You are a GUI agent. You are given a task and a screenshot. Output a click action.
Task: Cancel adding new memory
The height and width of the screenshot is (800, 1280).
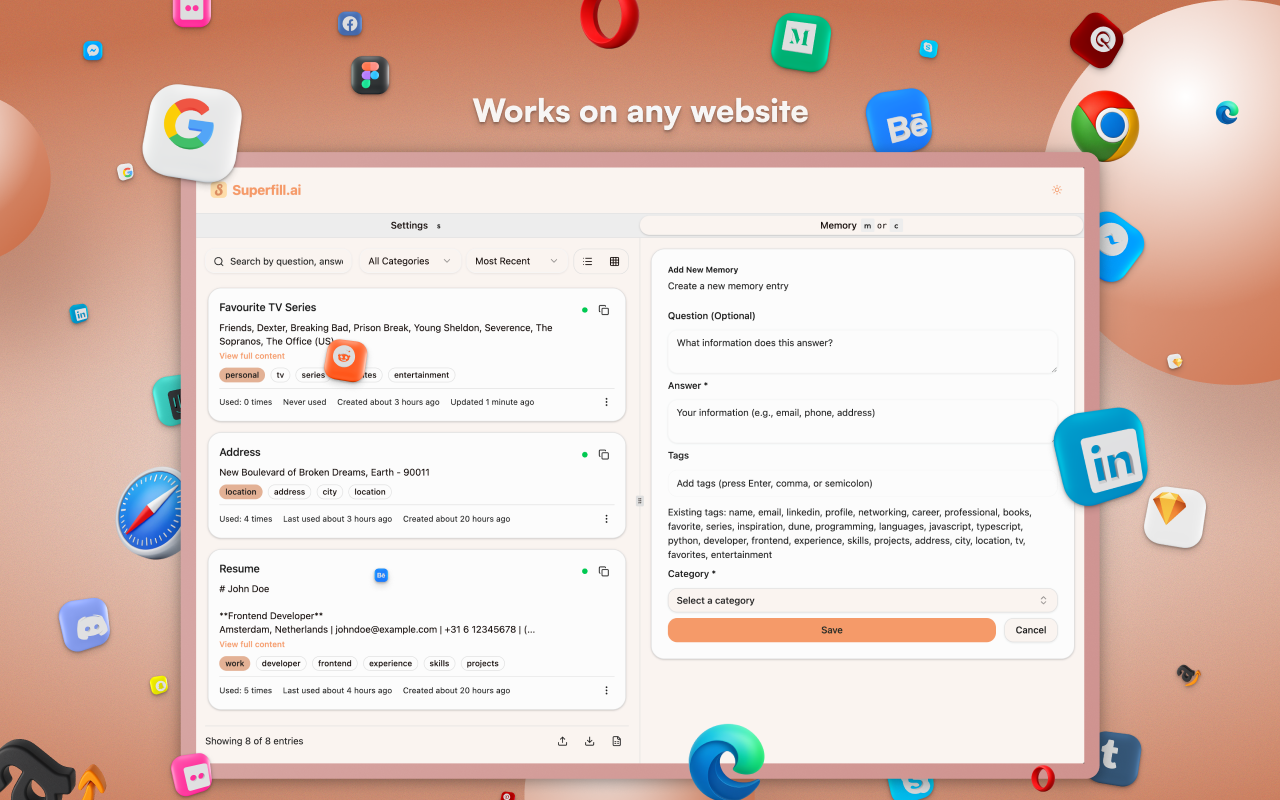1031,630
